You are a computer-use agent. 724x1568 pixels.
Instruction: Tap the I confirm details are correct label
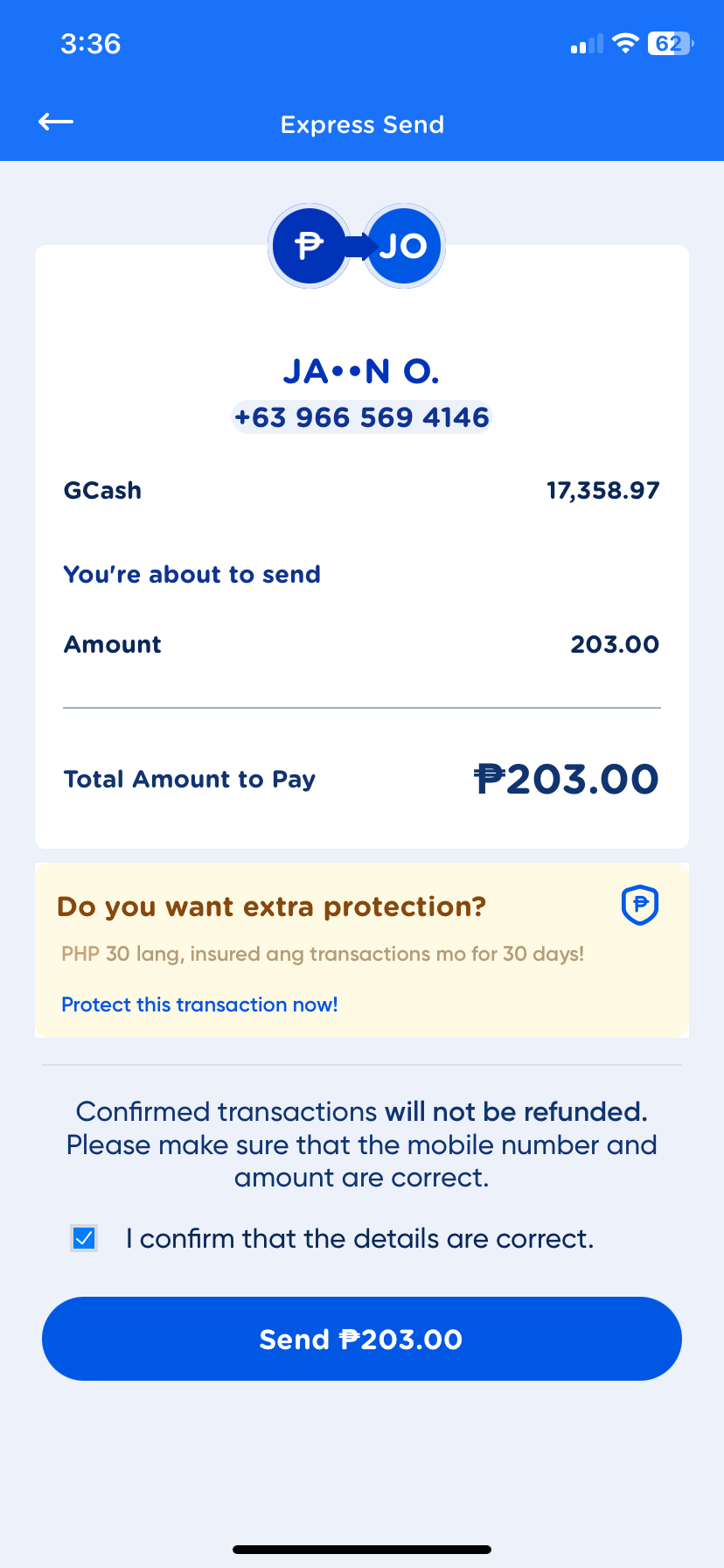359,1238
